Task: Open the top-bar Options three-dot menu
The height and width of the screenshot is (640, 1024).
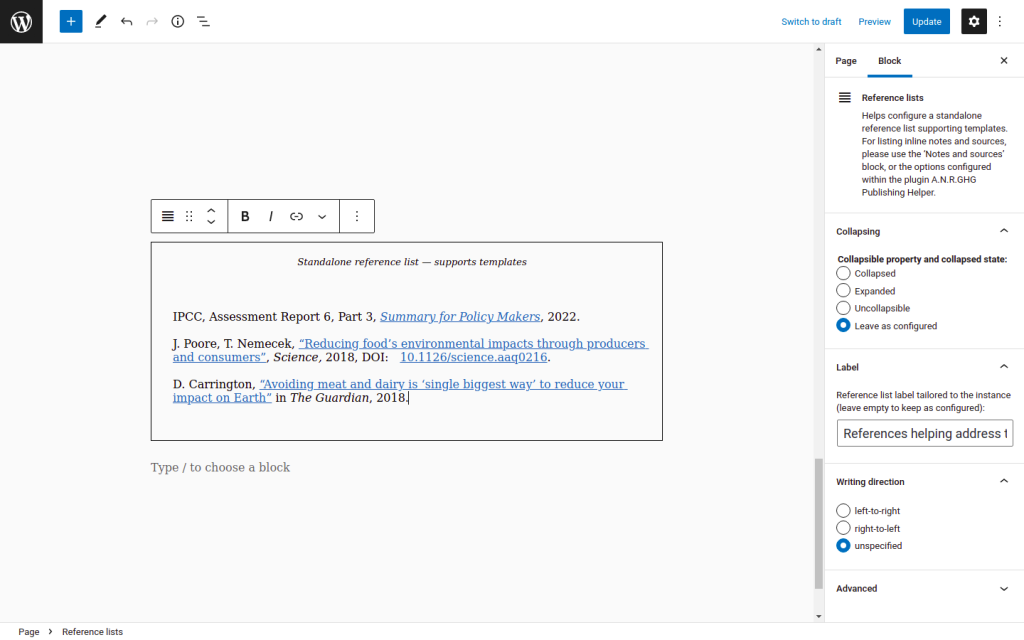Action: (x=1000, y=22)
